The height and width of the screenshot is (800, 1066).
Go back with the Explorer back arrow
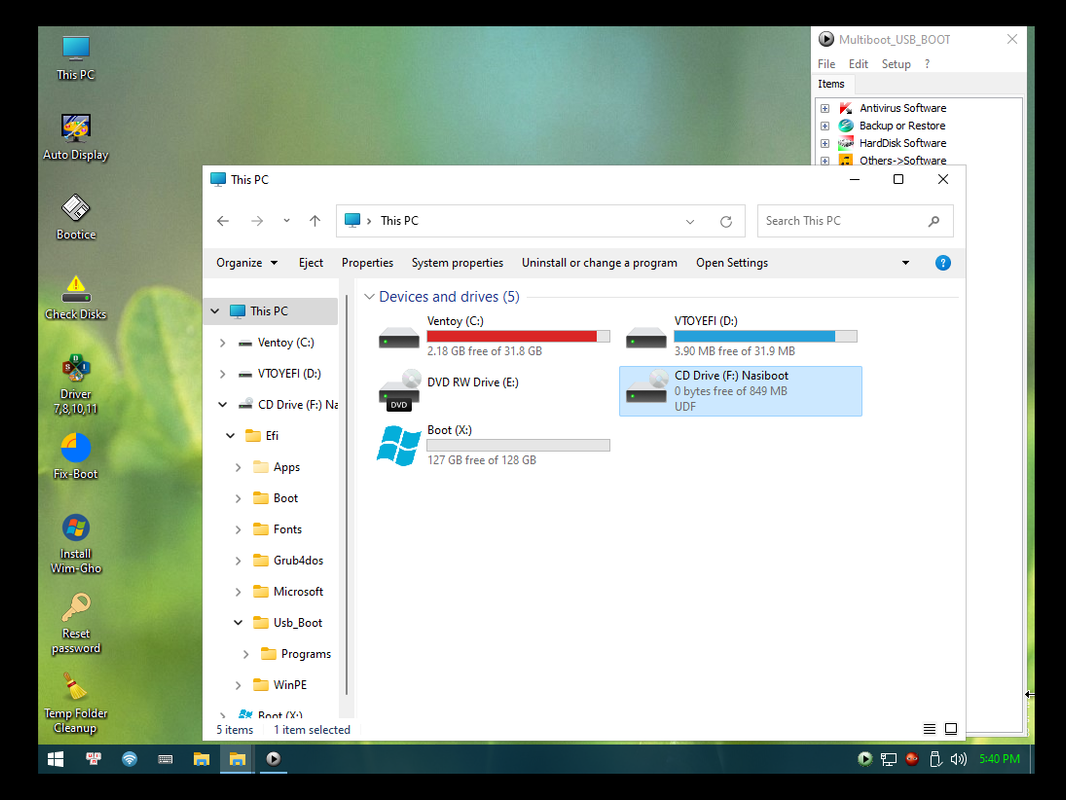click(x=223, y=221)
